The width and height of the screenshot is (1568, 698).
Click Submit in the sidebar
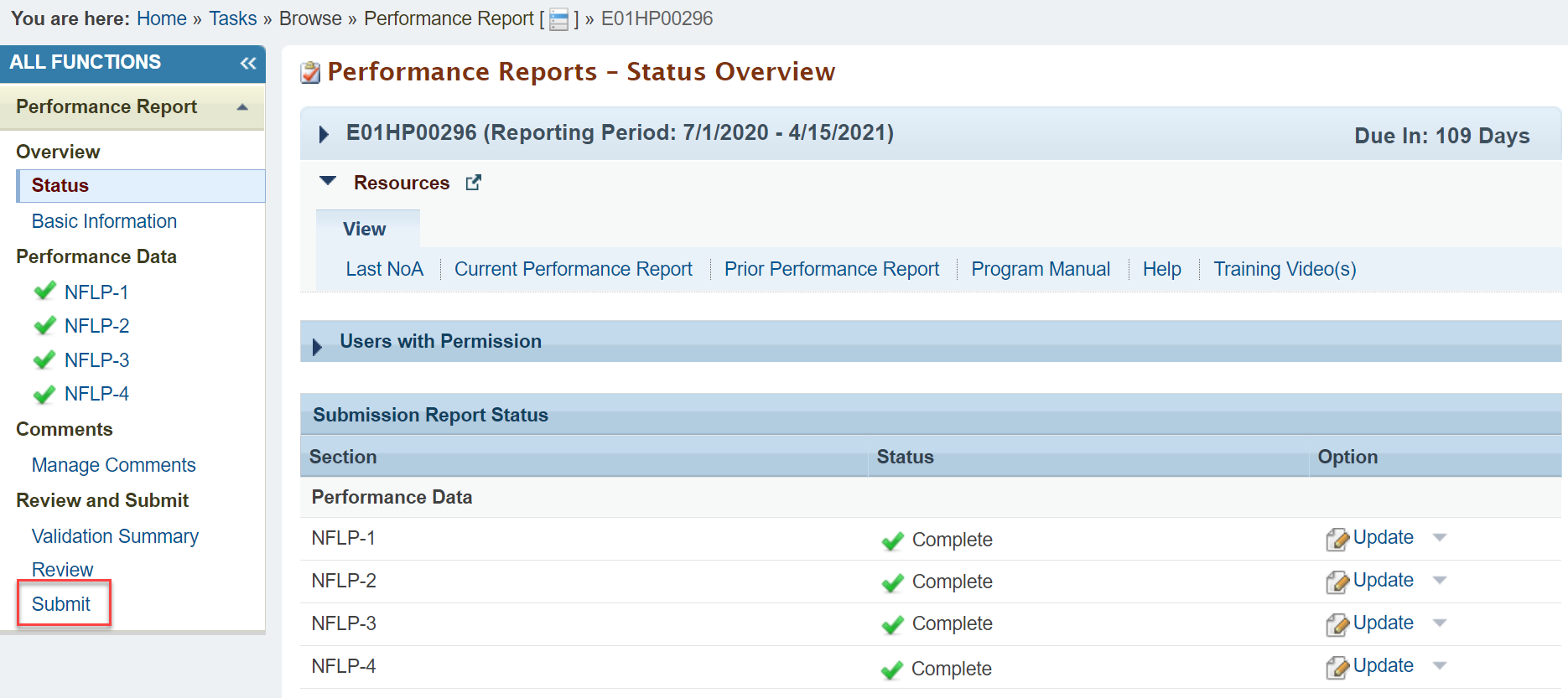(x=61, y=604)
